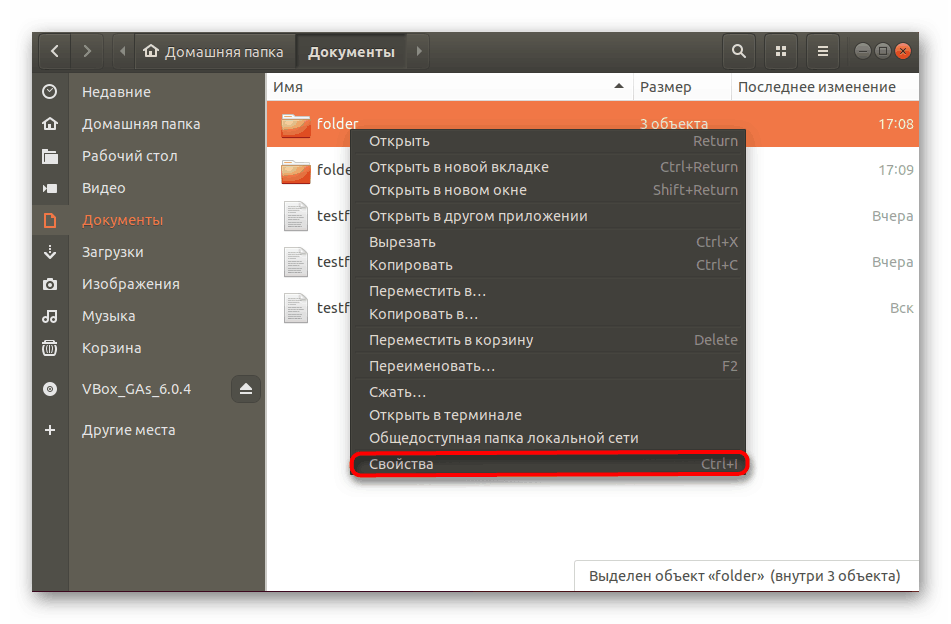
Task: Choose Переименовать… in the context menu
Action: tap(548, 366)
